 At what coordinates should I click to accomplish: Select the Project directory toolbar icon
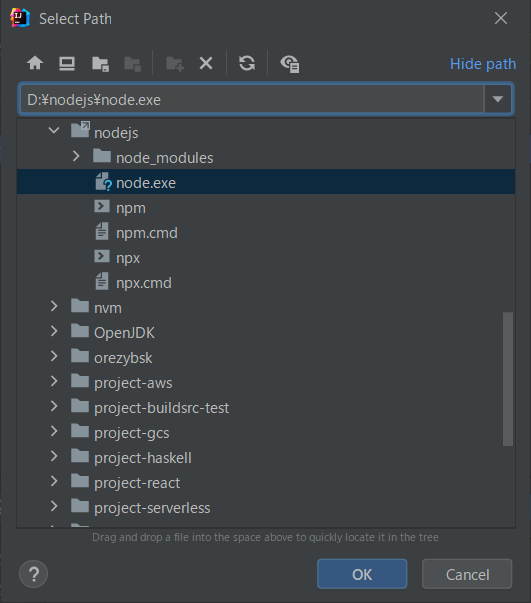[100, 63]
